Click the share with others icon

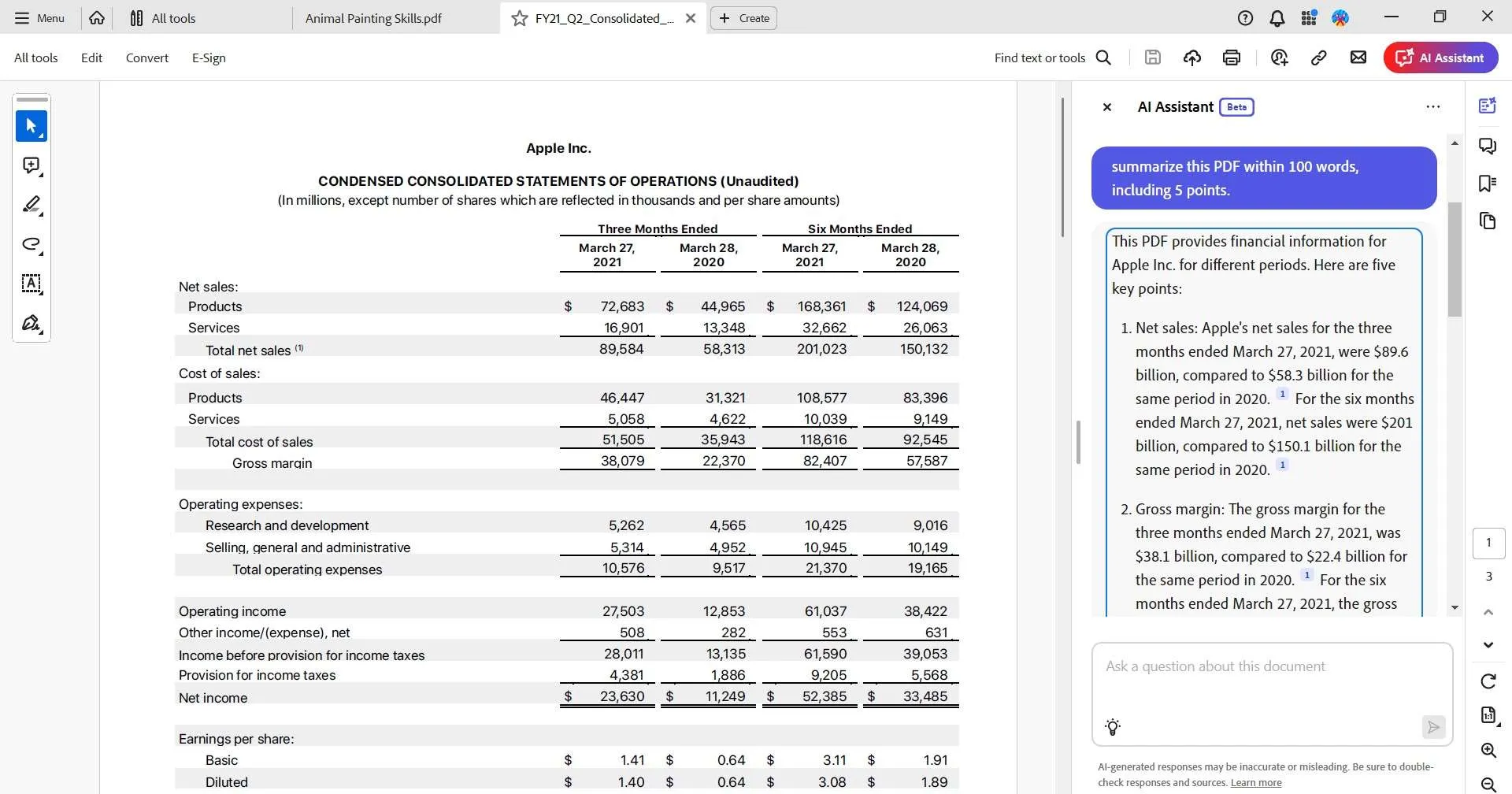point(1280,58)
